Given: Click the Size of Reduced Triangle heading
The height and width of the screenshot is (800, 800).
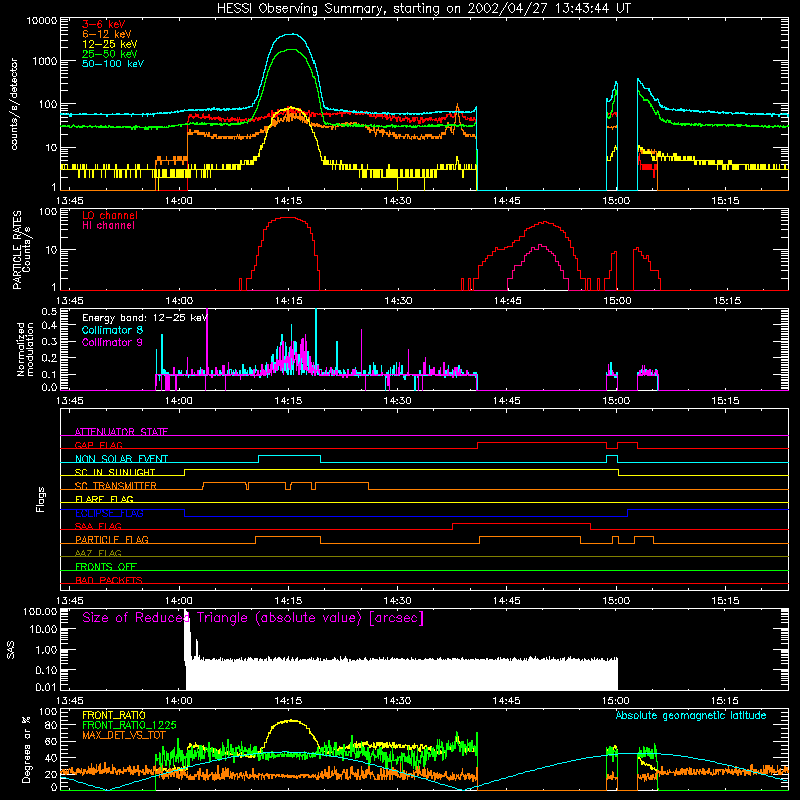Looking at the screenshot, I should [253, 618].
